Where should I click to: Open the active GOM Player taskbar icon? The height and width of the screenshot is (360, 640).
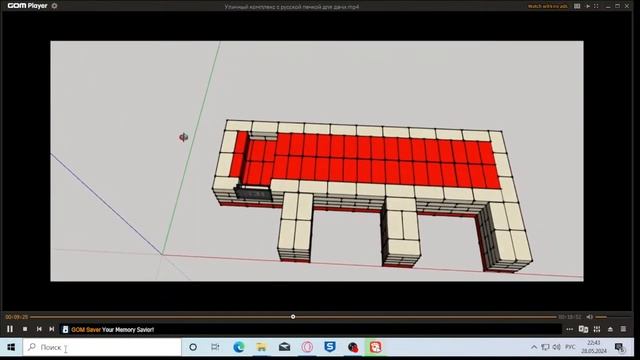(376, 347)
